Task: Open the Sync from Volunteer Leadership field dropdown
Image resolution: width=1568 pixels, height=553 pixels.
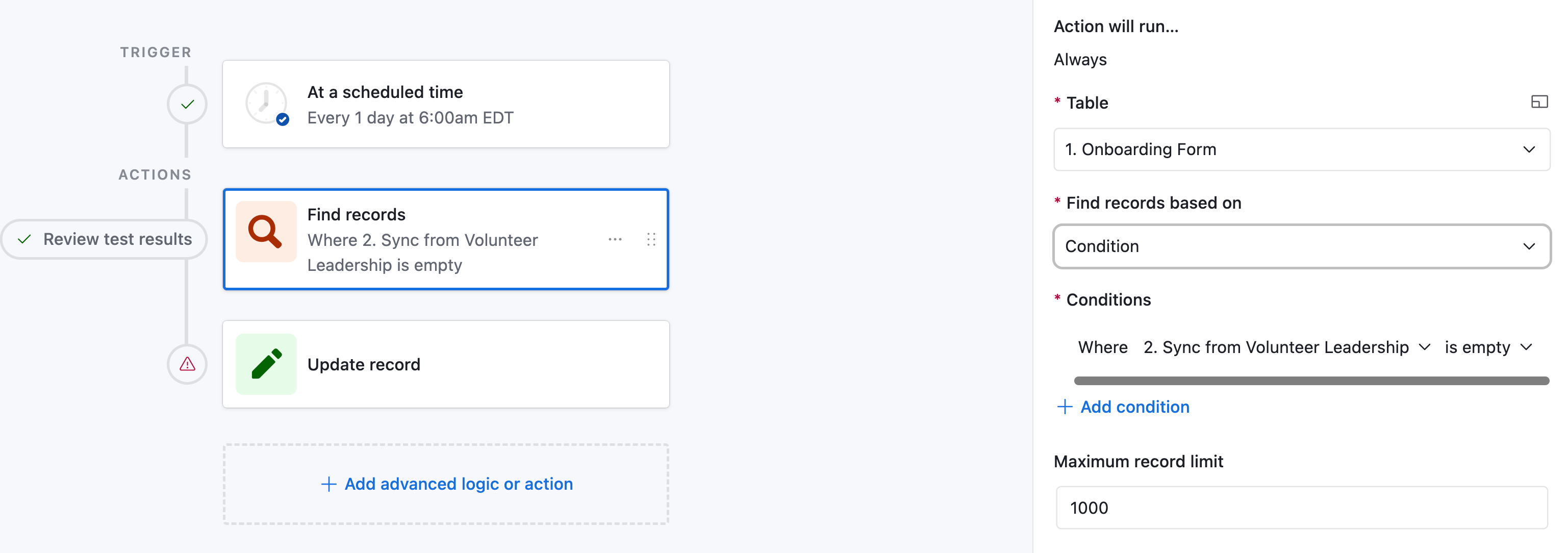Action: point(1286,347)
